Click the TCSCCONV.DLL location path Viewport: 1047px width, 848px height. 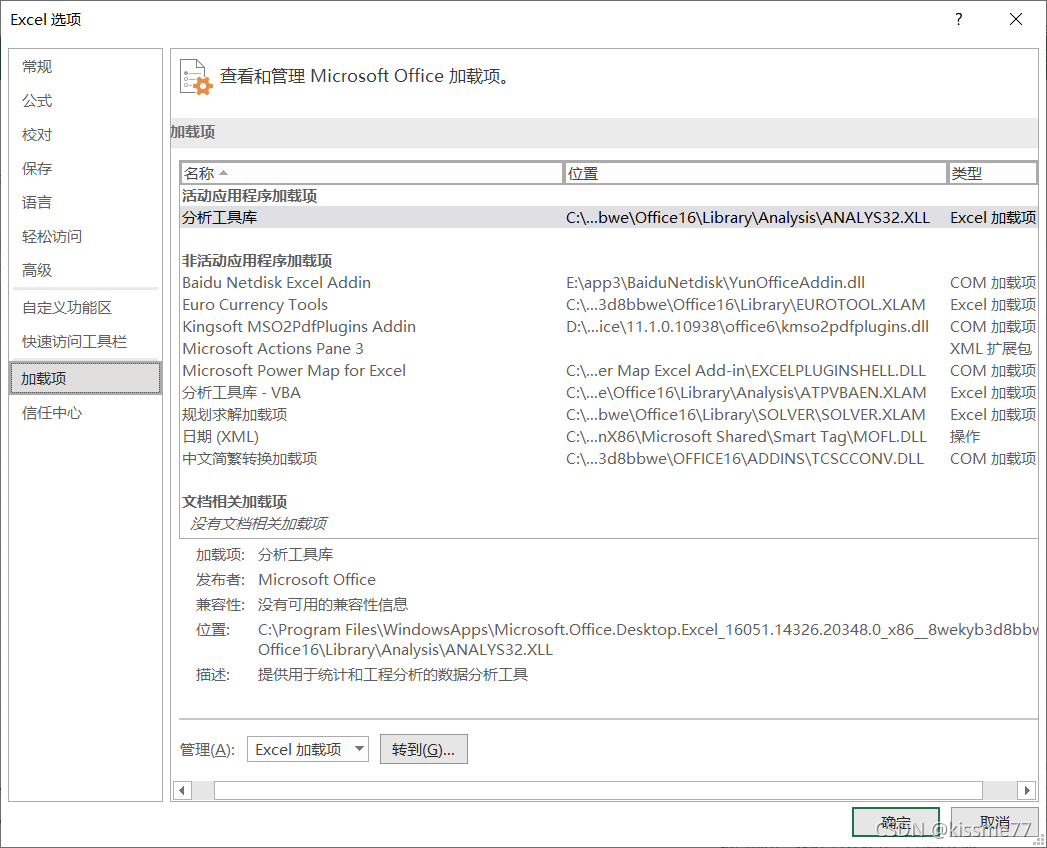pos(745,459)
